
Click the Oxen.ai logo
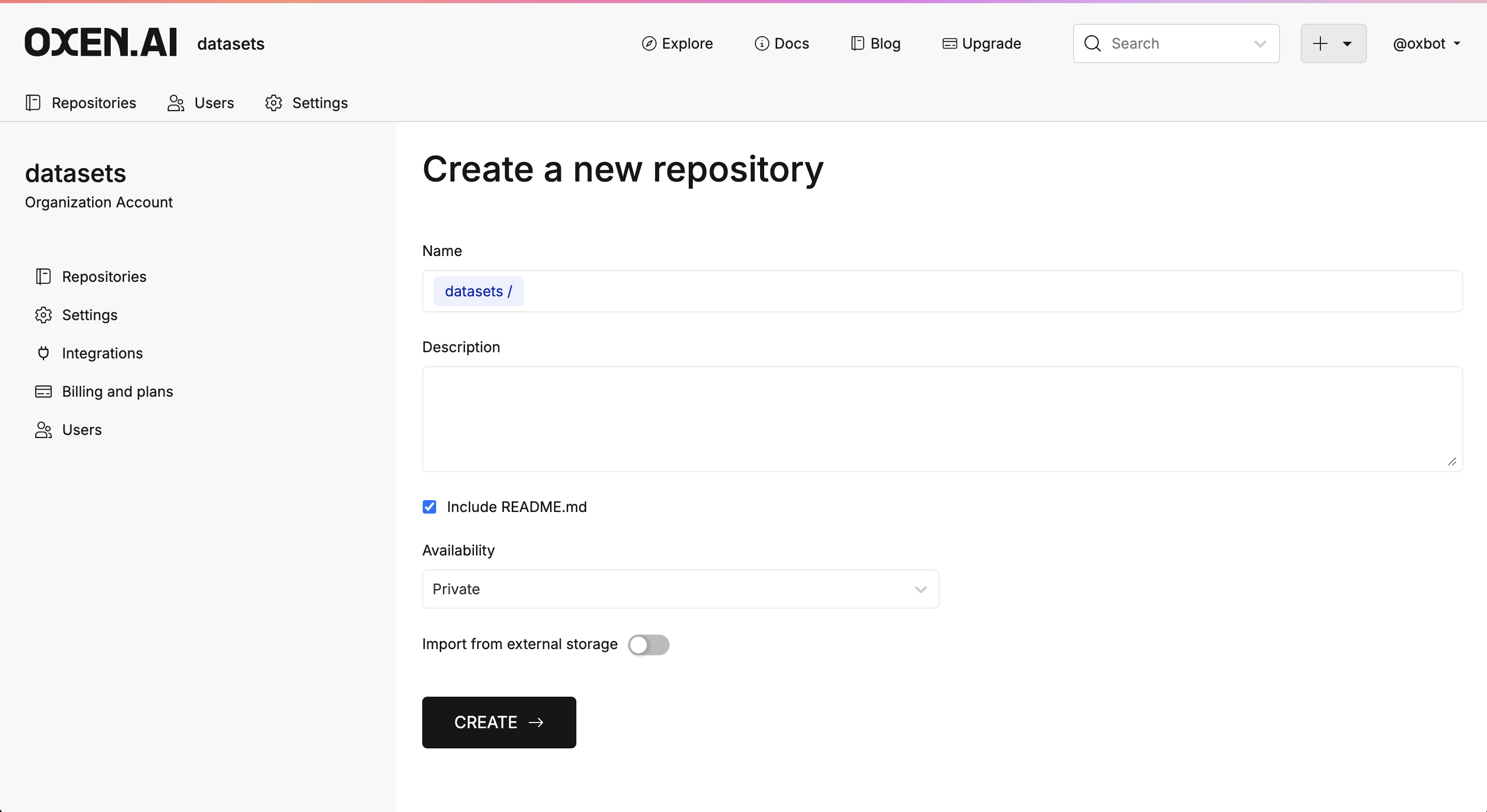[100, 43]
